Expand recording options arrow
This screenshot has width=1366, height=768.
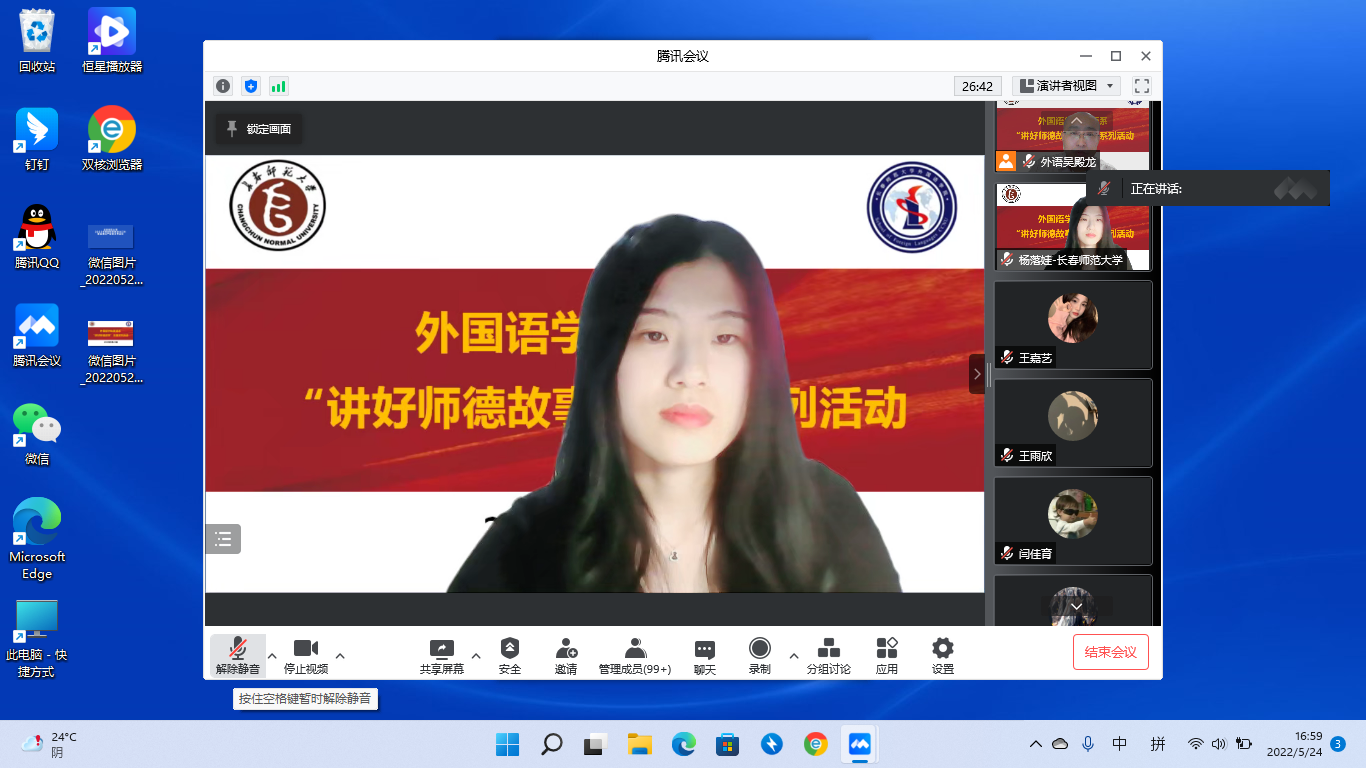(x=794, y=656)
